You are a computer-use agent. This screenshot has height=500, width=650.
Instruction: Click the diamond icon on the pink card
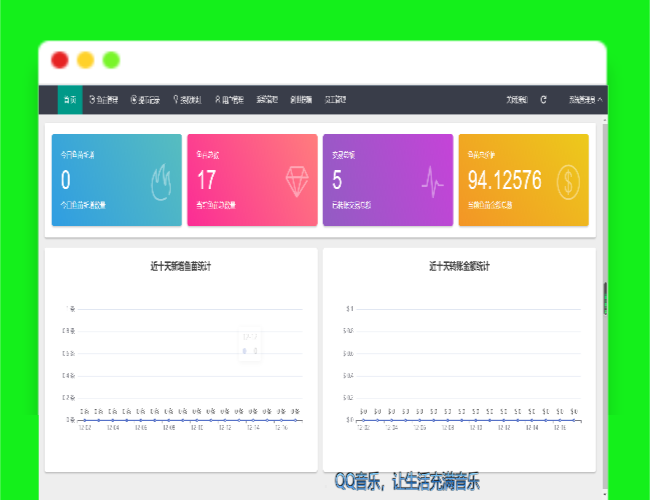[297, 181]
